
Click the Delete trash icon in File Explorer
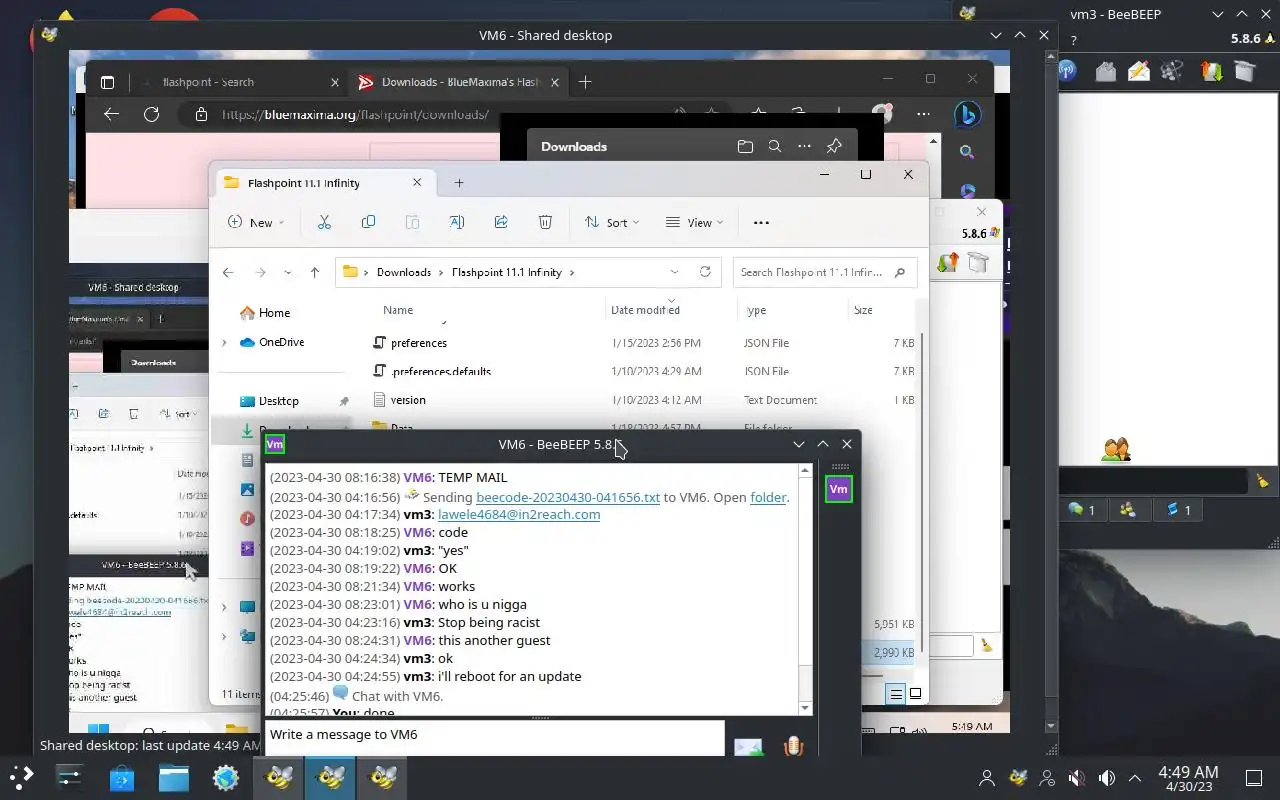(545, 222)
